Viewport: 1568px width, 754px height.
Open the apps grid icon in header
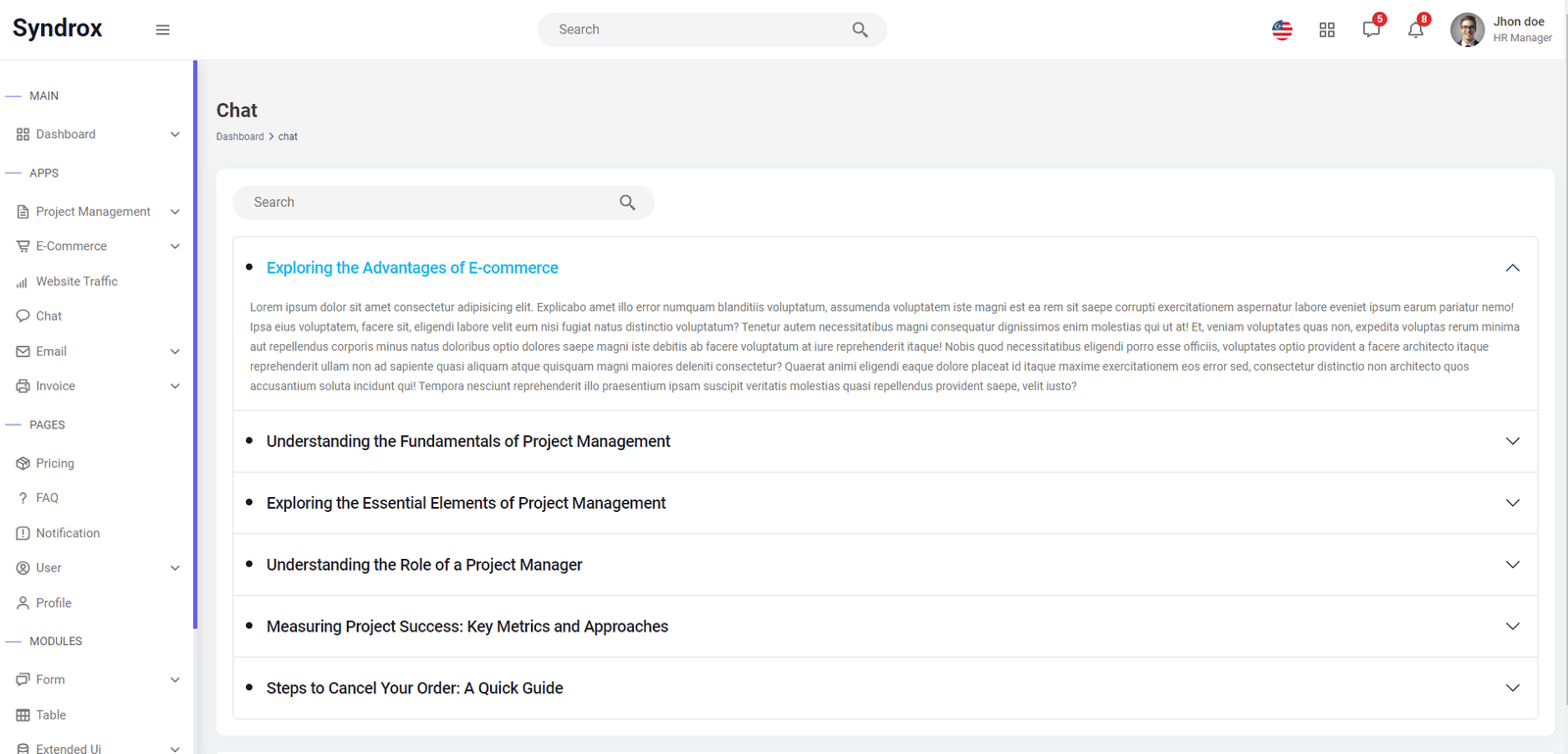1327,30
